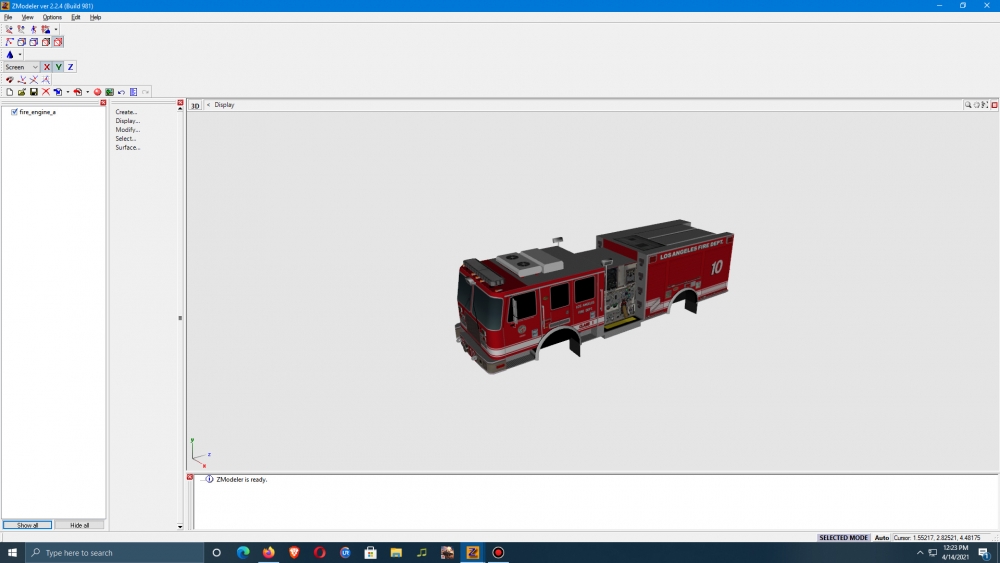
Task: Open the Options menu
Action: (52, 17)
